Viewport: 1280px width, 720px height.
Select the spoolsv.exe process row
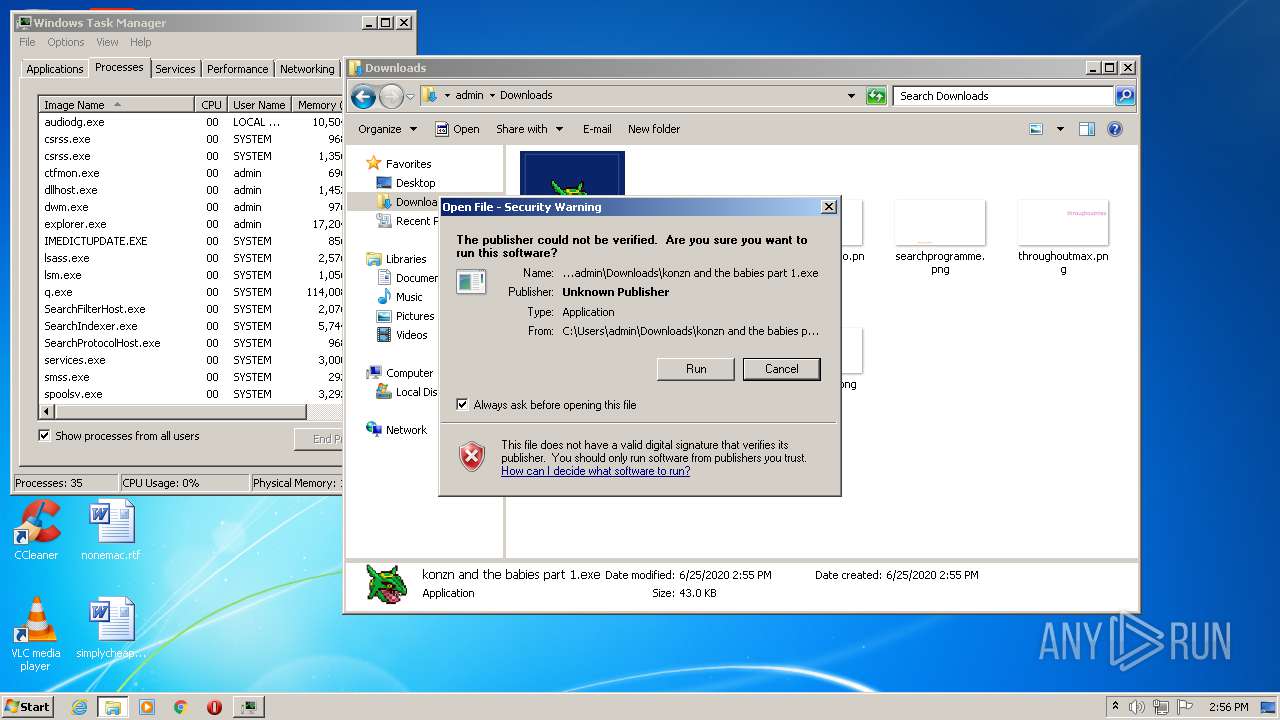pos(190,394)
